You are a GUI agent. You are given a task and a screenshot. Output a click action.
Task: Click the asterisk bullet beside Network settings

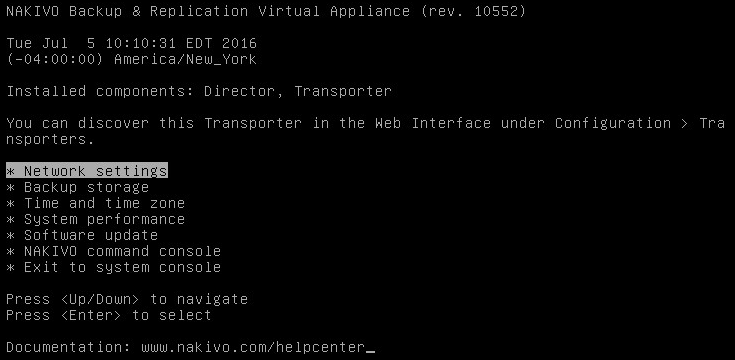point(10,172)
